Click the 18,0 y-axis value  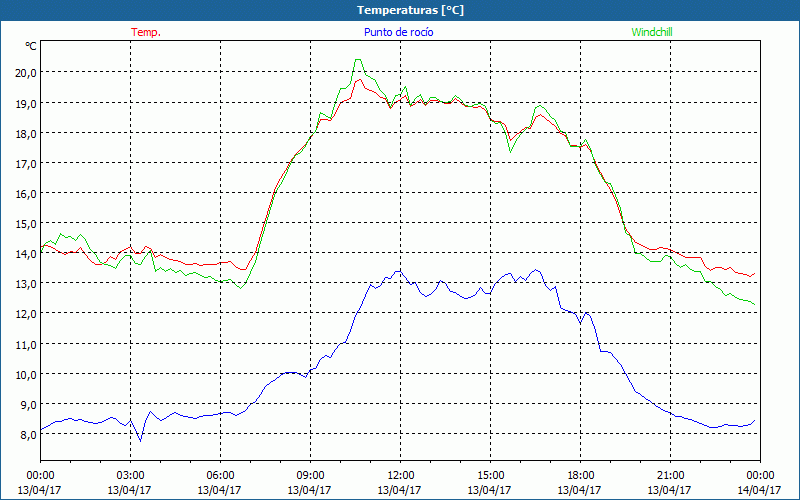[x=27, y=133]
